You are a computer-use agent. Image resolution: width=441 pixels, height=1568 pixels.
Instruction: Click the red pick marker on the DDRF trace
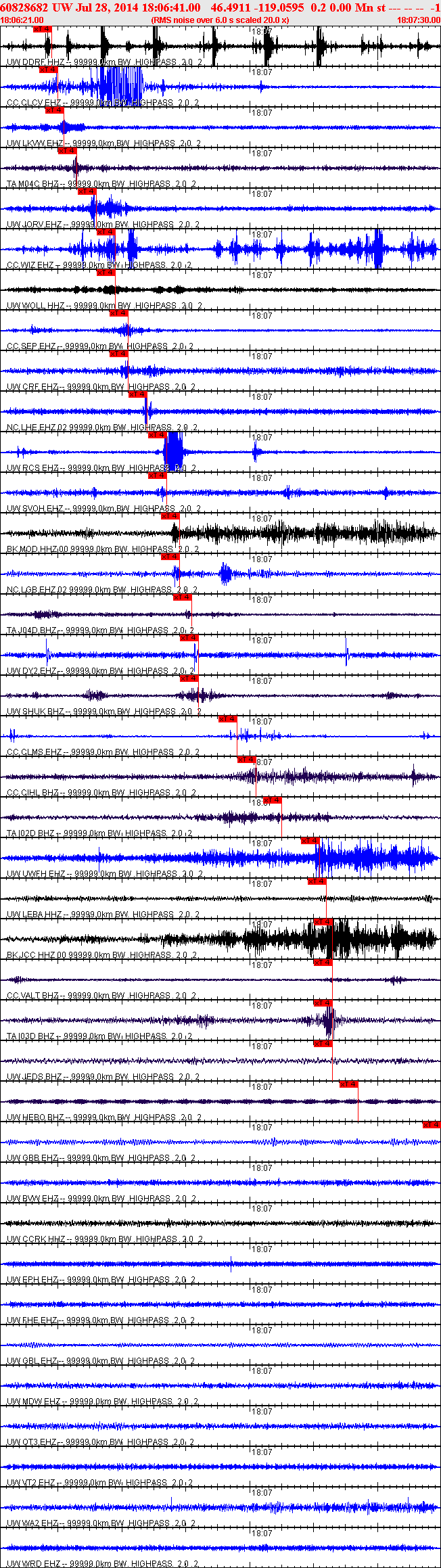[42, 29]
